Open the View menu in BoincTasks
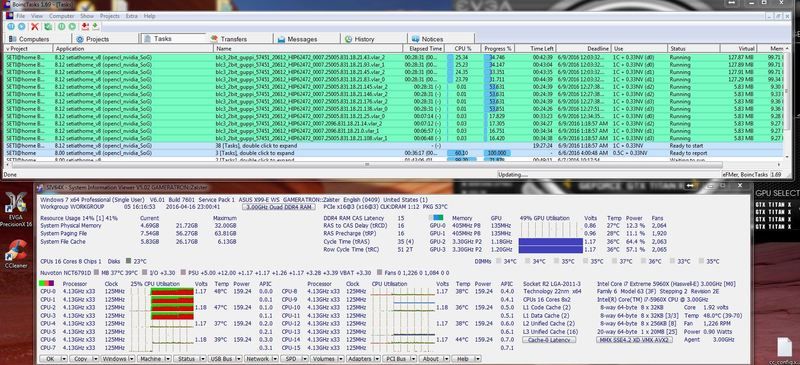Image resolution: width=800 pixels, height=365 pixels. [37, 16]
